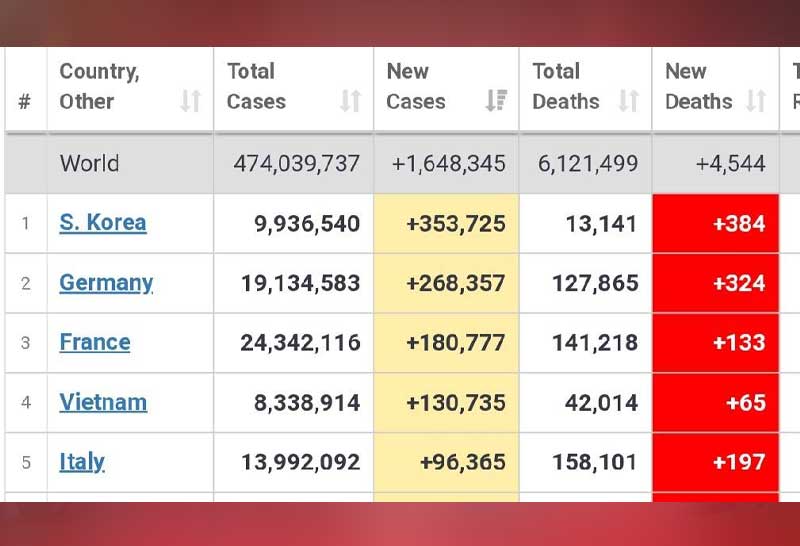The image size is (800, 546).
Task: Open the S. Korea country link
Action: click(x=103, y=223)
